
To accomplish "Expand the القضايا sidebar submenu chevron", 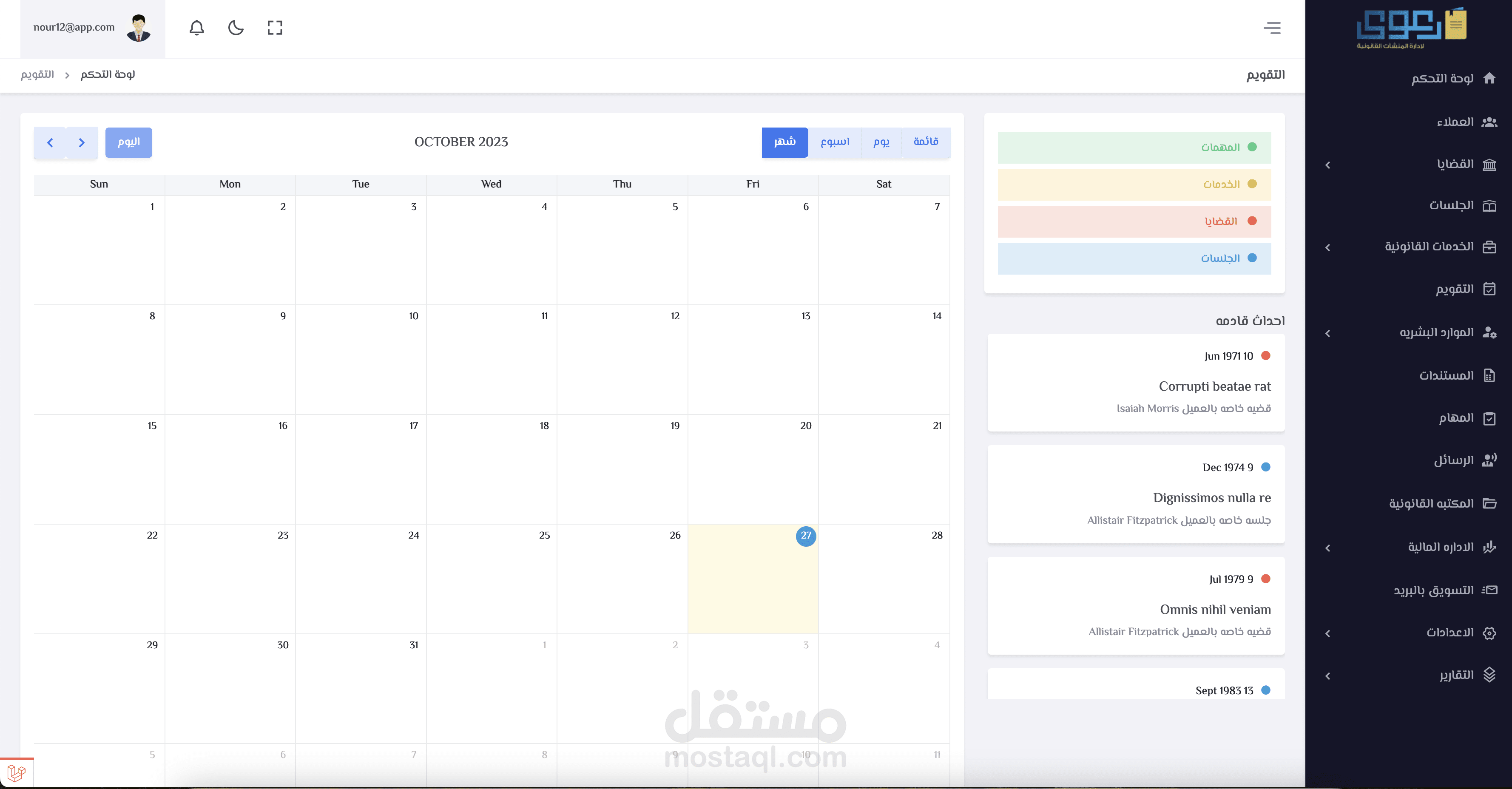I will pos(1328,165).
